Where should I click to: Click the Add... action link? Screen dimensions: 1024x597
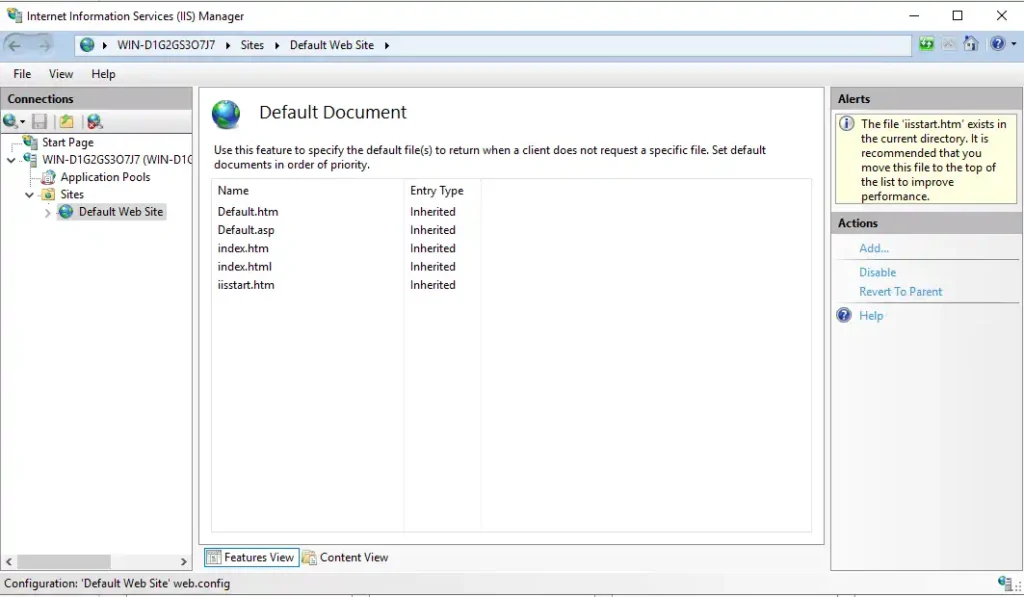[x=874, y=248]
